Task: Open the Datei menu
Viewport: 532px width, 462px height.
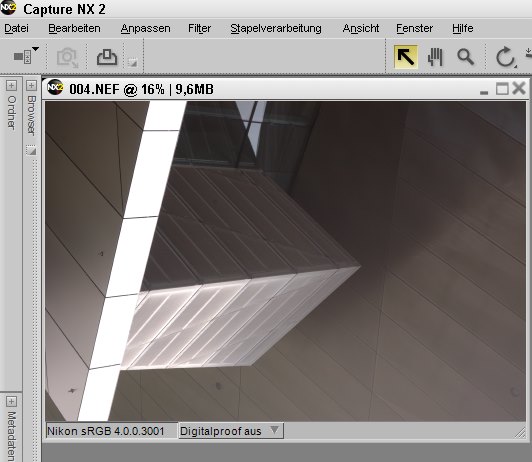Action: 16,28
